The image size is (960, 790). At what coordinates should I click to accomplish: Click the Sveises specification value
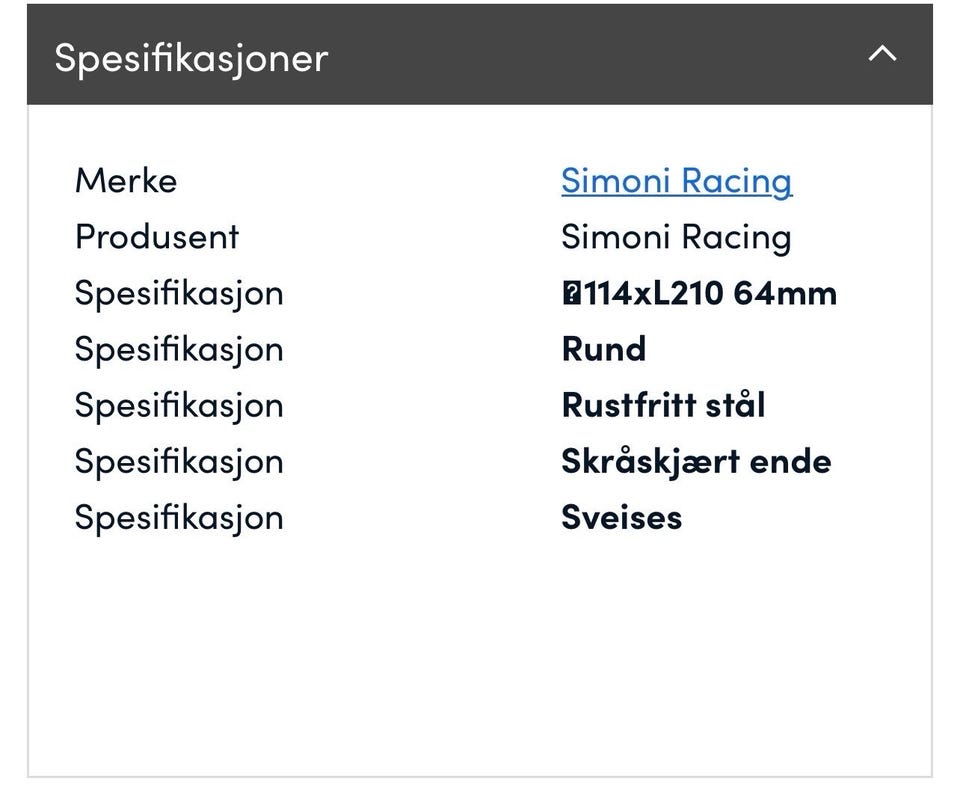pos(621,517)
